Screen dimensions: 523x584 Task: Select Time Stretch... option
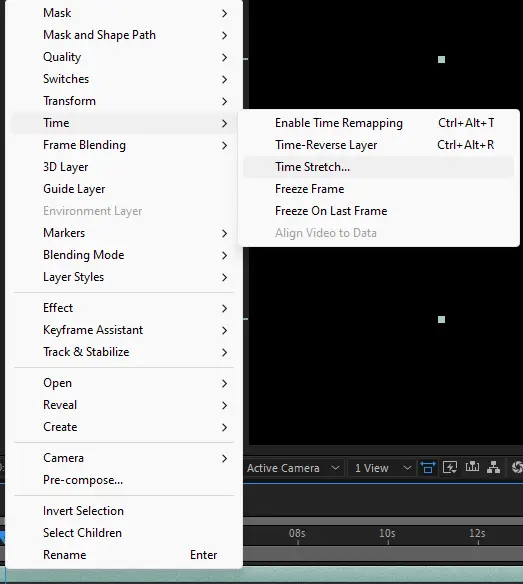[378, 167]
